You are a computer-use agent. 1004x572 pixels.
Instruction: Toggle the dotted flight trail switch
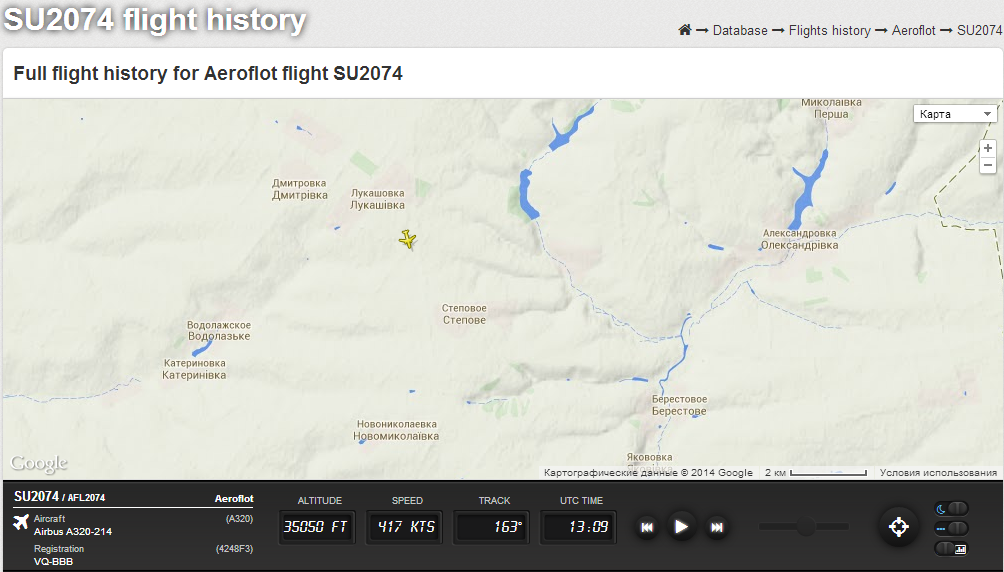[951, 528]
